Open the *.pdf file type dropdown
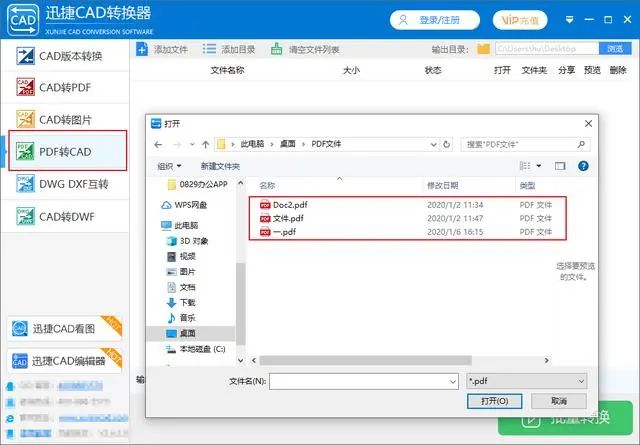Screen dimensions: 640x445 pos(527,381)
